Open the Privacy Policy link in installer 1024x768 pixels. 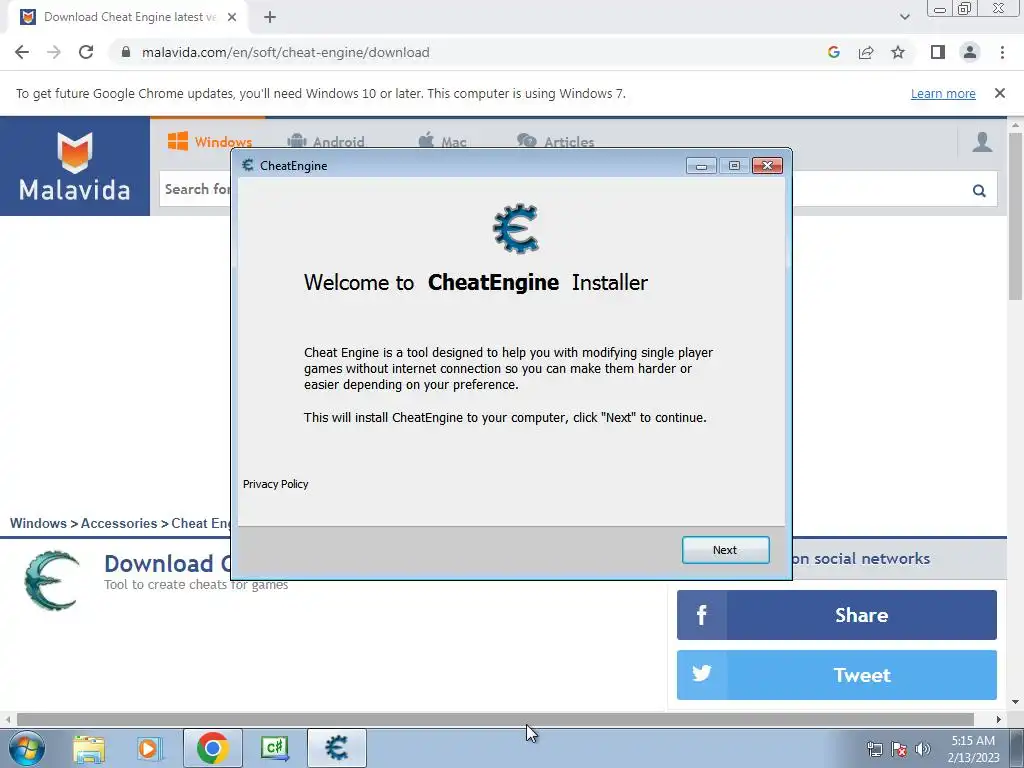pos(276,484)
